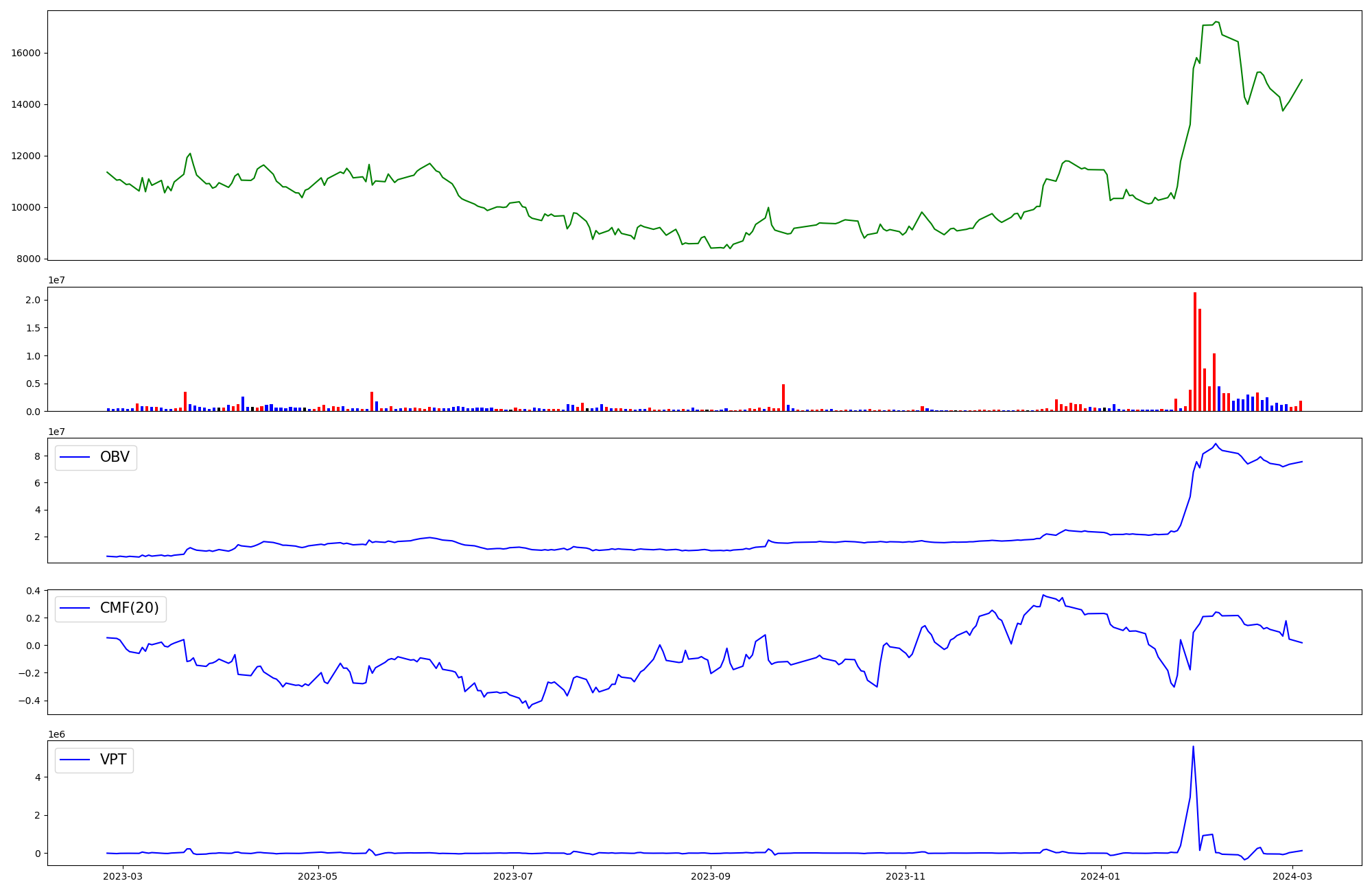Click the 2023-07 date tick label
Viewport: 1372px width, 892px height.
coord(513,876)
